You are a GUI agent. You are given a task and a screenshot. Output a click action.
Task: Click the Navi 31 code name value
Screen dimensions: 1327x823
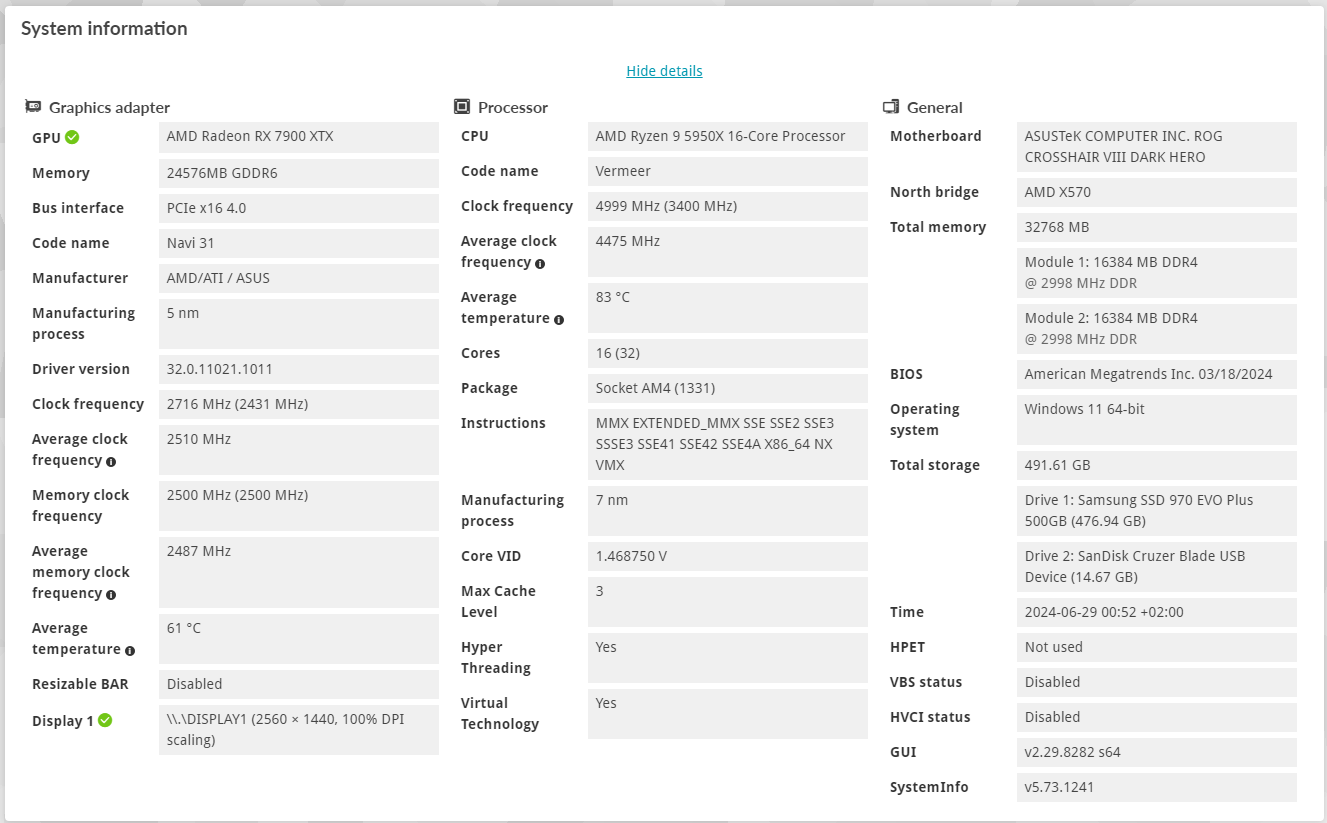(x=299, y=243)
